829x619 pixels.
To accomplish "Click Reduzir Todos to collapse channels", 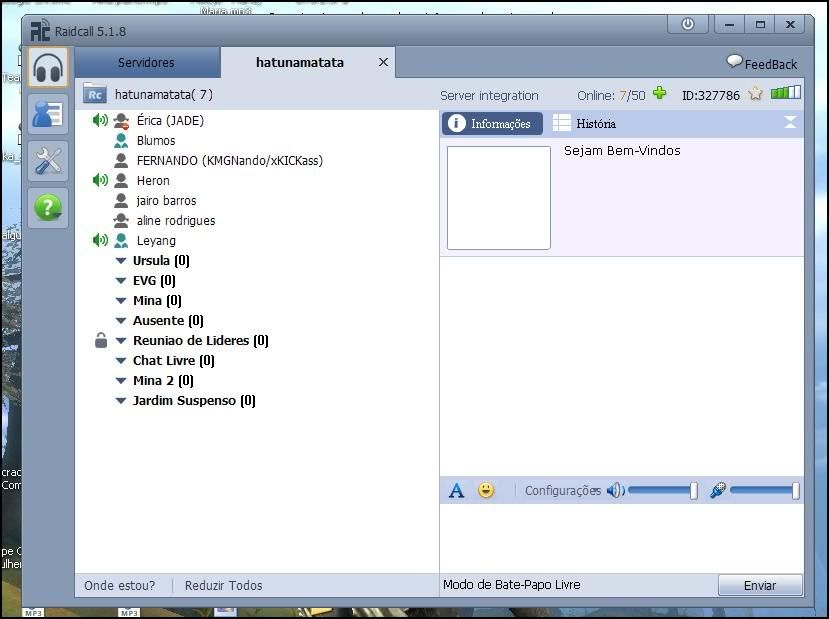I will tap(223, 585).
